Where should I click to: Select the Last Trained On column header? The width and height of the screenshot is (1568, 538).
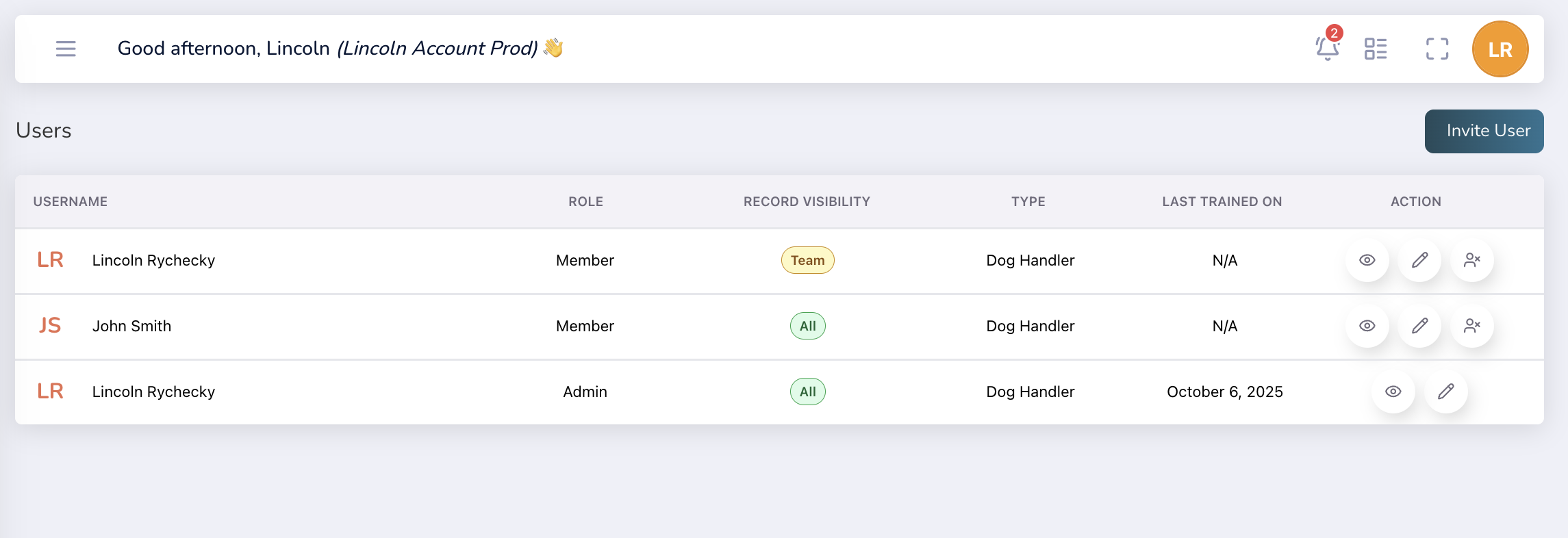1222,201
